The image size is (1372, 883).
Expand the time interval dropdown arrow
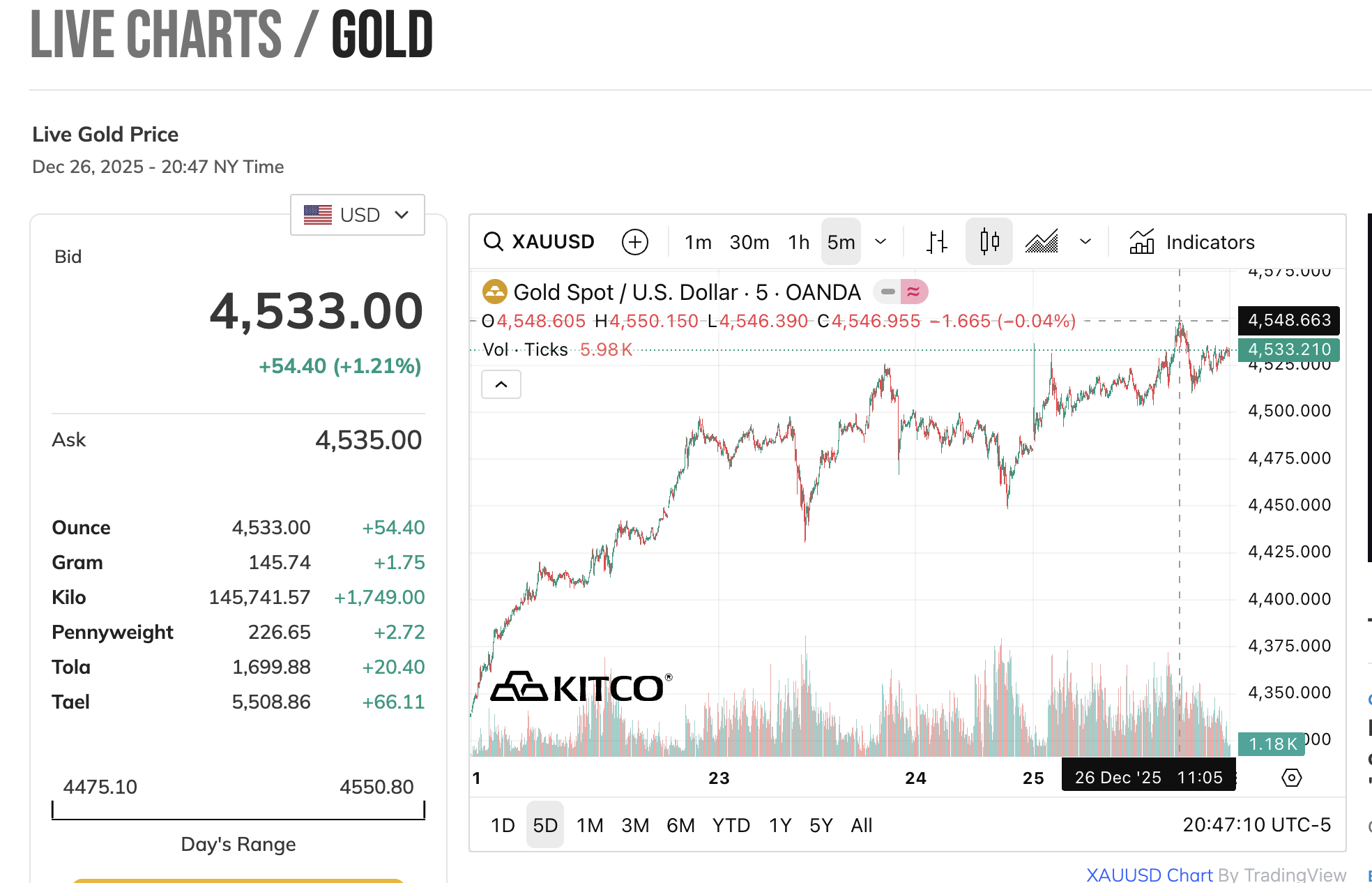[x=881, y=242]
